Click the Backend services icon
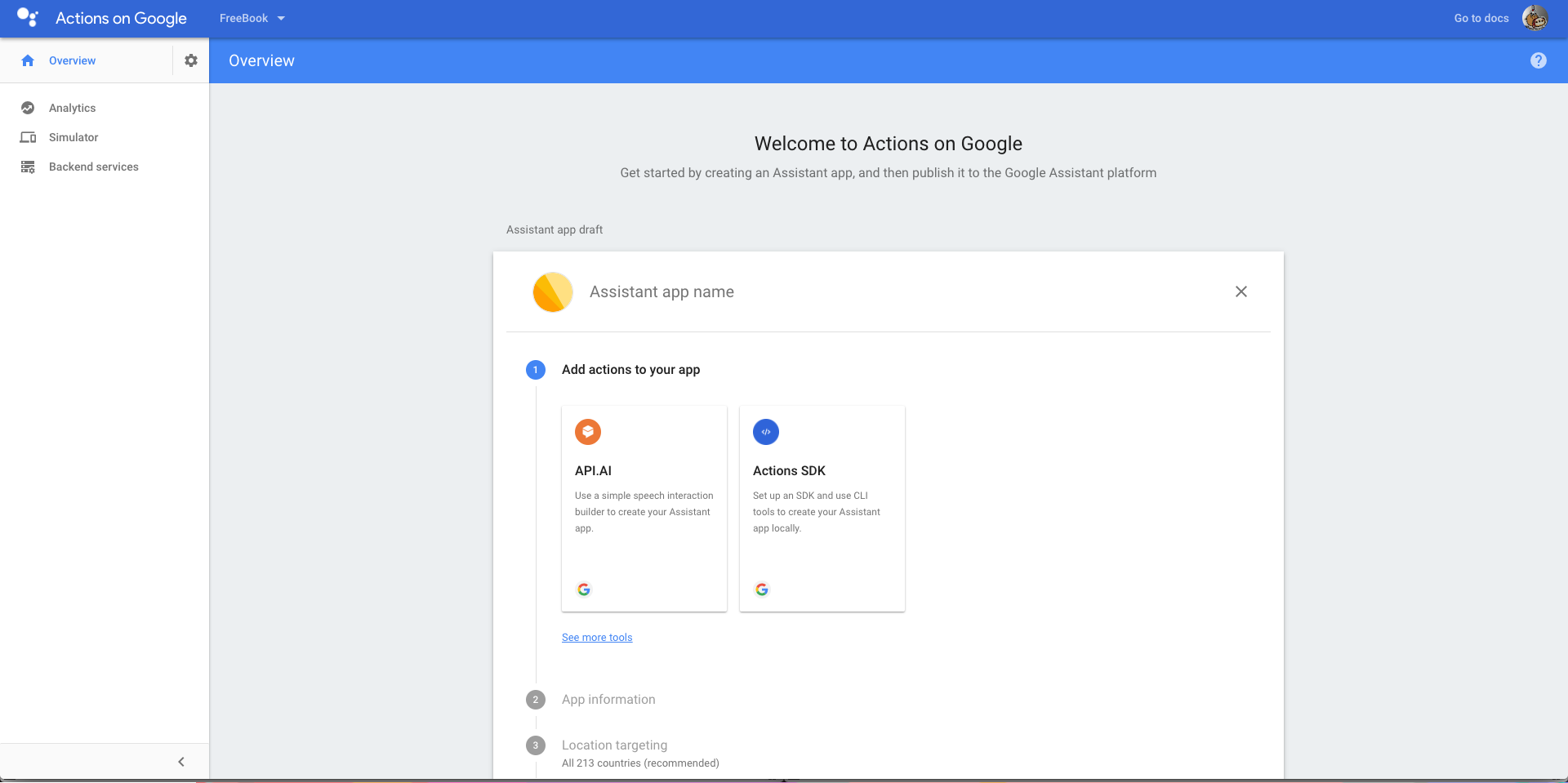 [x=28, y=167]
